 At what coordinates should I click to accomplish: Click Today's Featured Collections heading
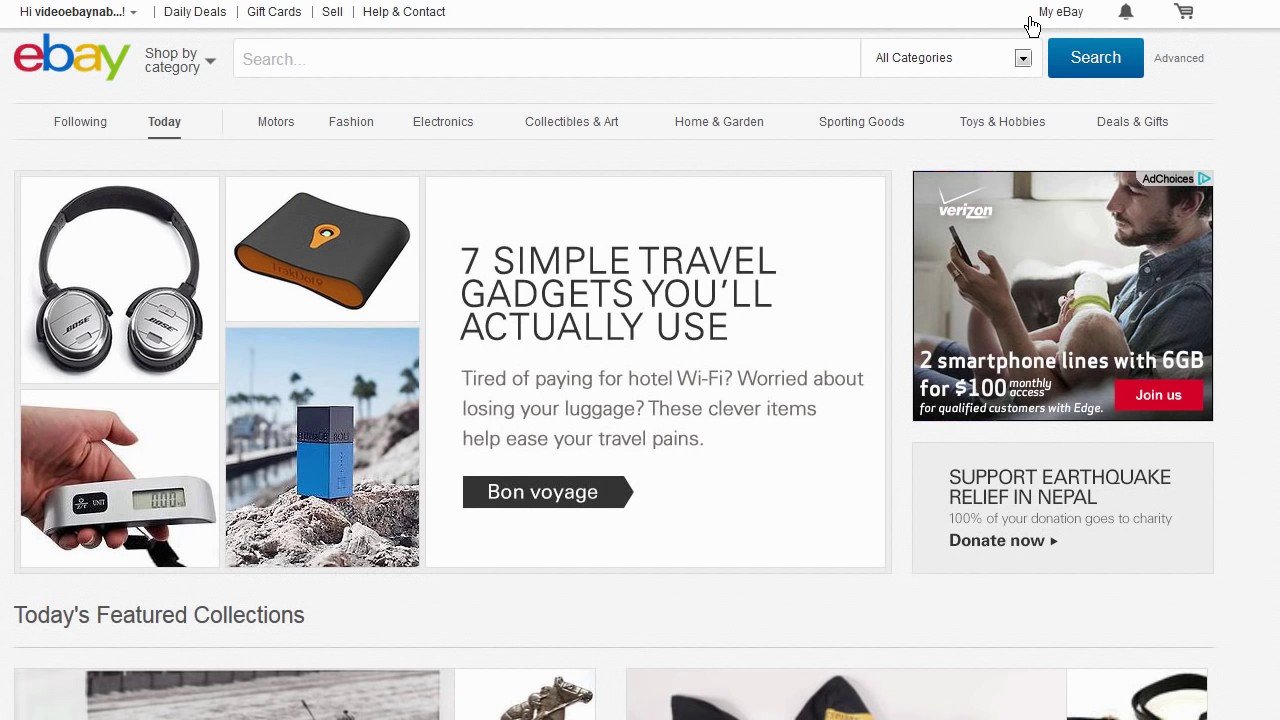159,615
